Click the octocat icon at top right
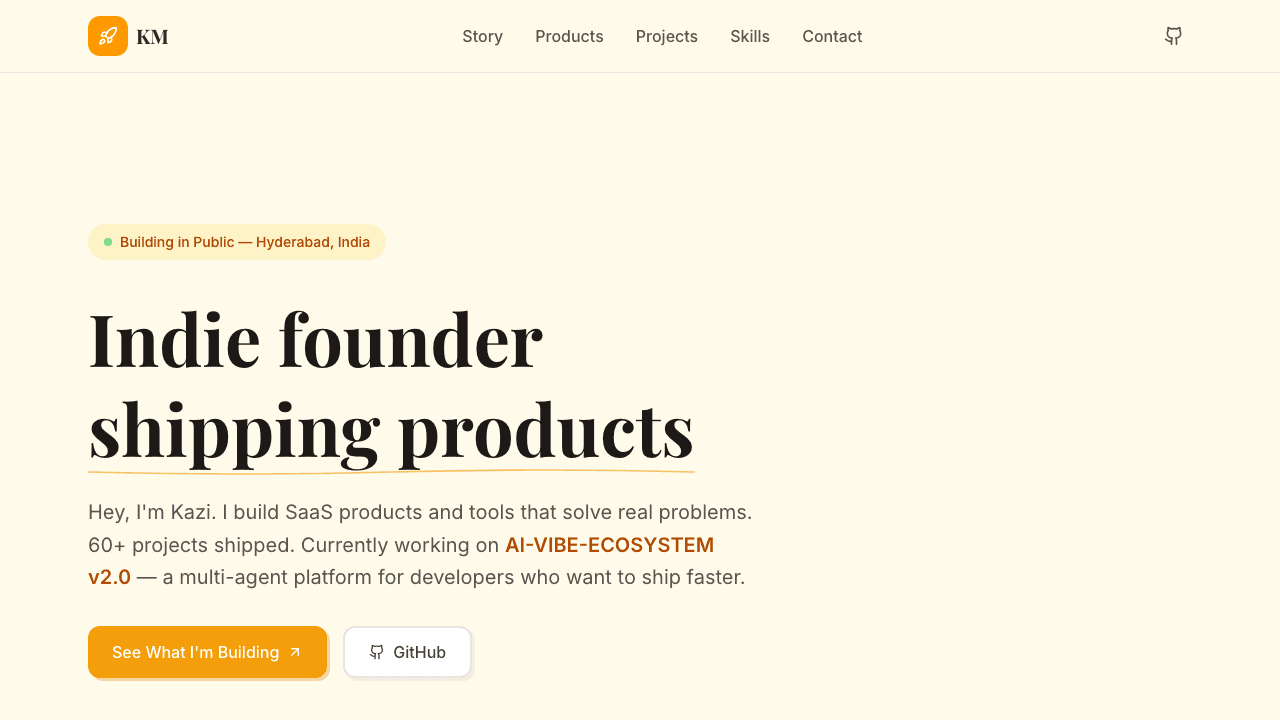Screen dimensions: 1280x720 point(1173,36)
